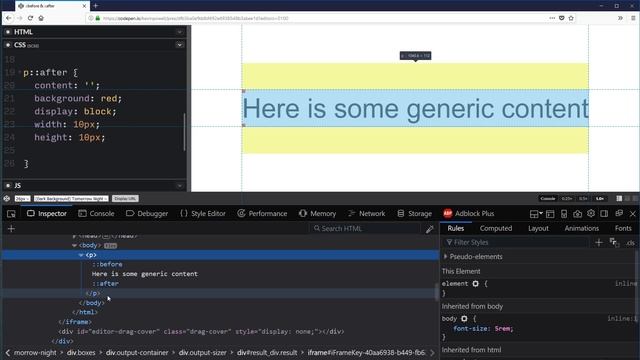The image size is (640, 360).
Task: Open the Computed sidebar tab
Action: click(x=496, y=228)
